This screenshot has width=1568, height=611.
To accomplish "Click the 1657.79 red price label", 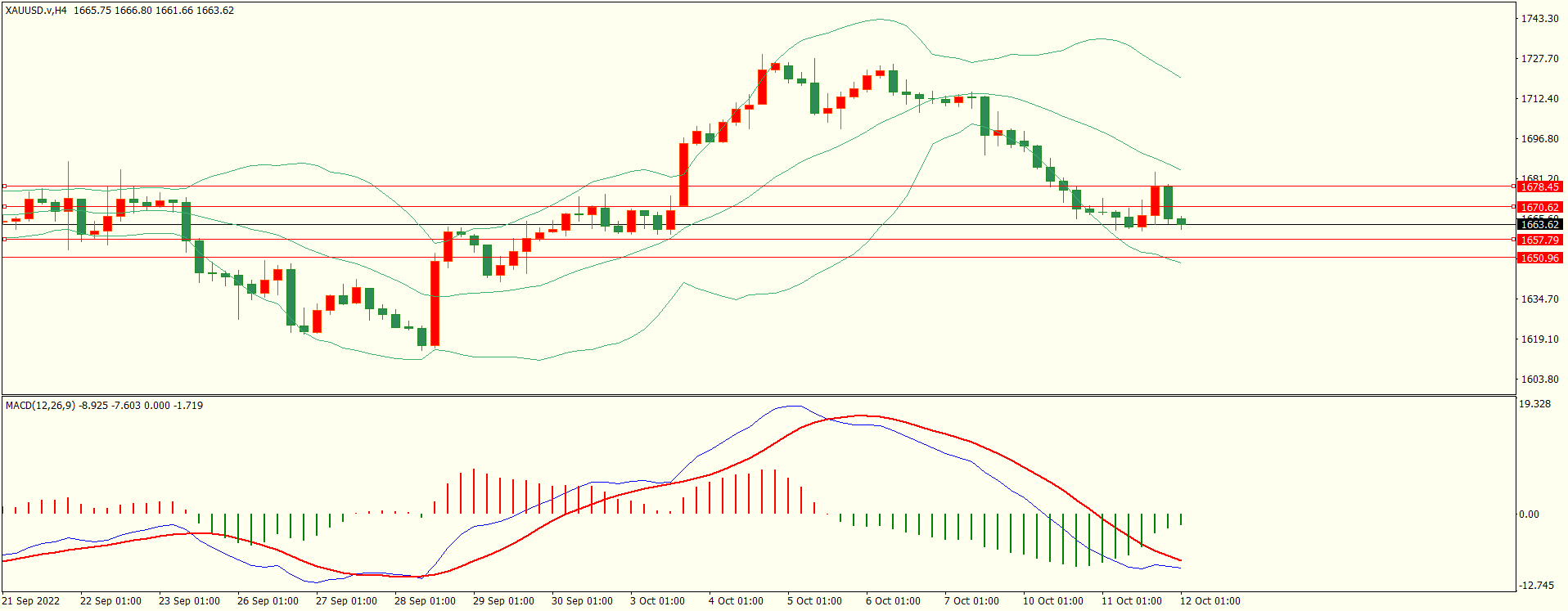I will point(1539,240).
